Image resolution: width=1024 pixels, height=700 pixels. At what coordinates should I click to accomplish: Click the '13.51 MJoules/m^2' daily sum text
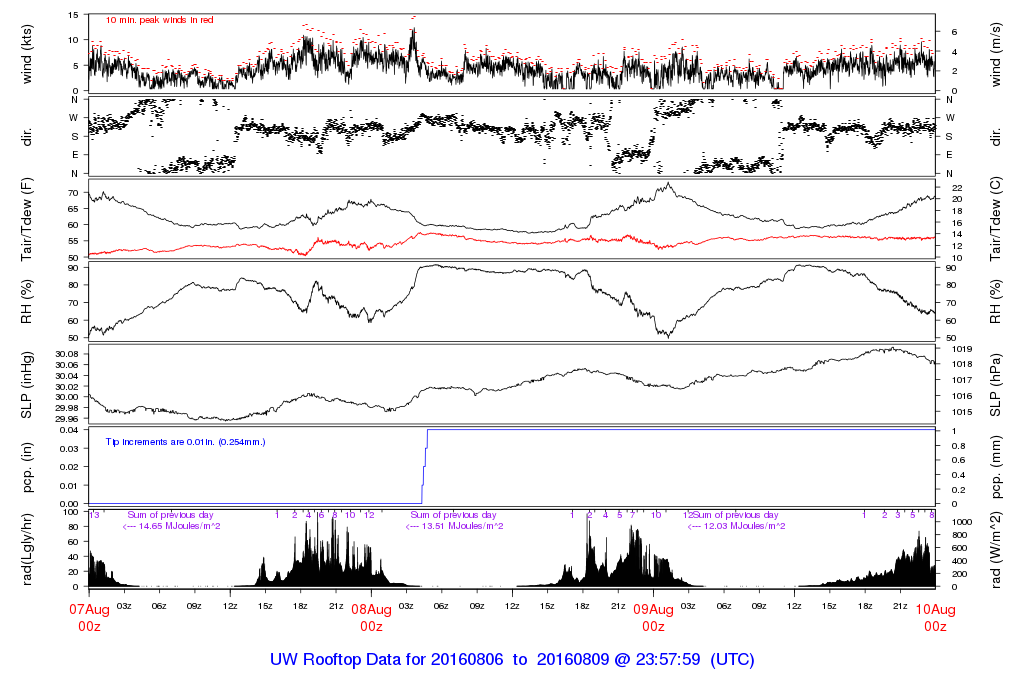click(462, 526)
